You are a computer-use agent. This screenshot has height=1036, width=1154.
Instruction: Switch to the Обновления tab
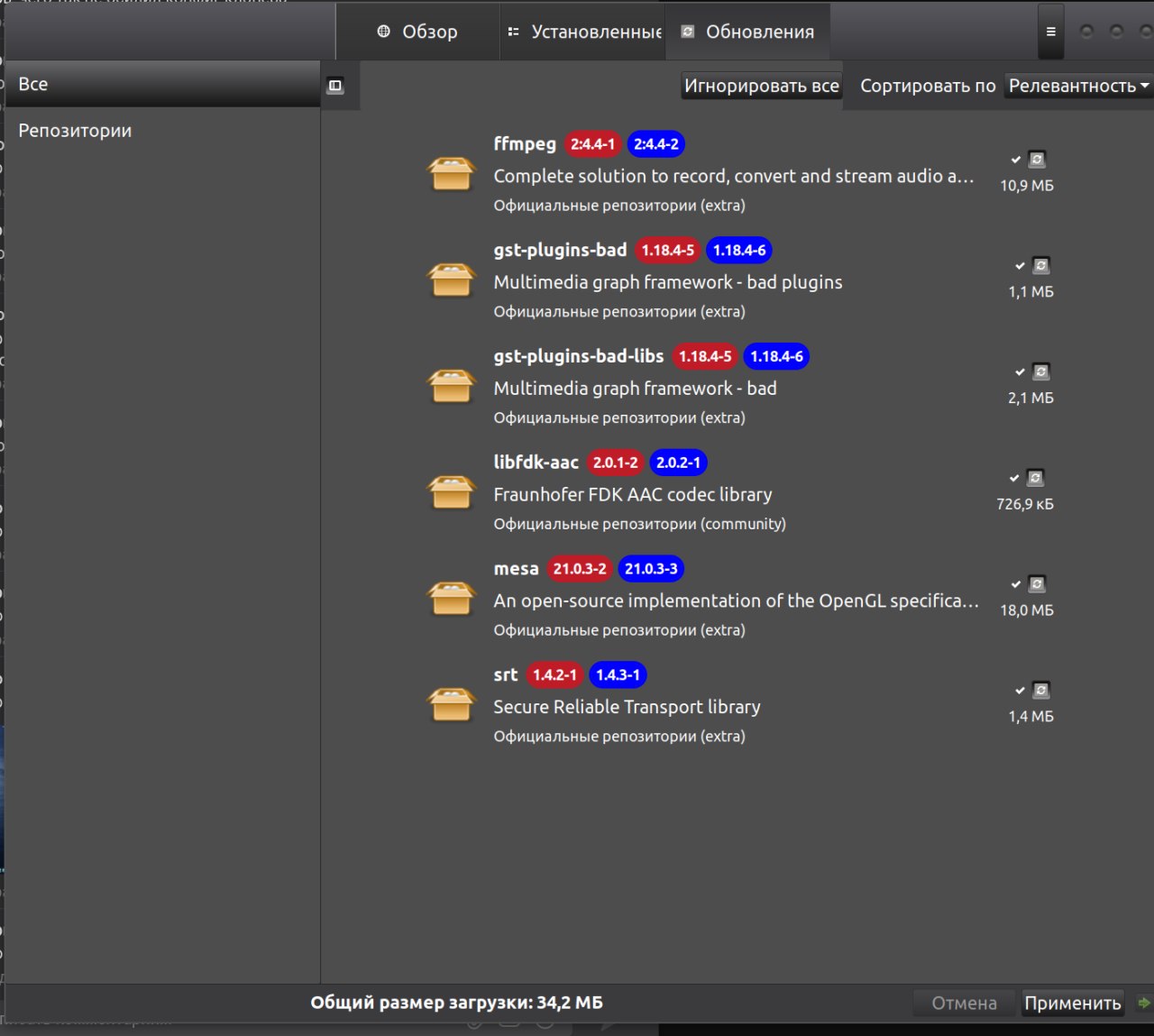(x=747, y=32)
